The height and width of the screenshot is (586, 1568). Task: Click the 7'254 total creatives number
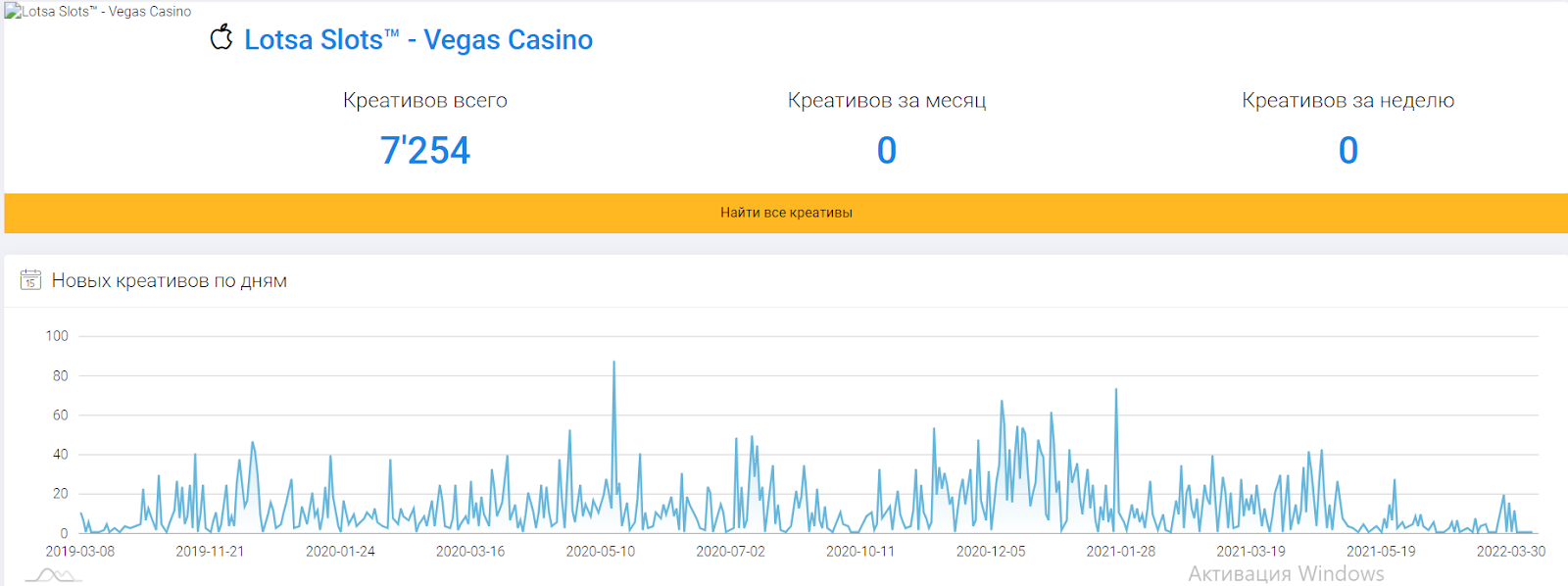[x=424, y=151]
